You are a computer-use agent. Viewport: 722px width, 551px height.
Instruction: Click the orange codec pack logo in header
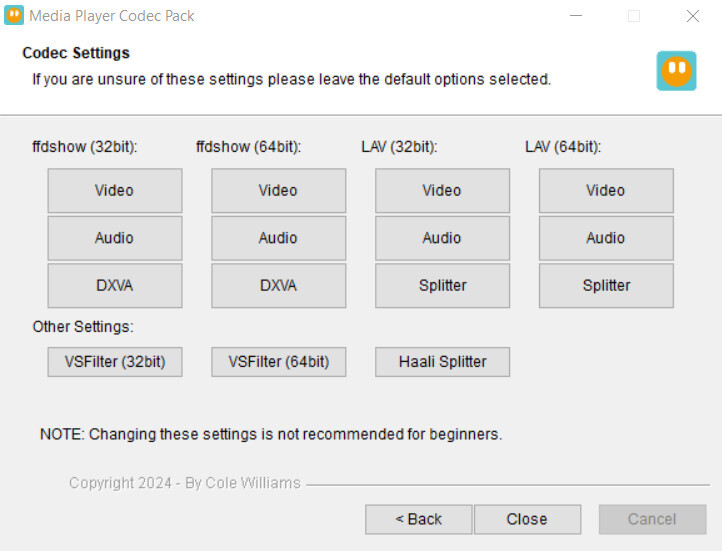pos(676,71)
